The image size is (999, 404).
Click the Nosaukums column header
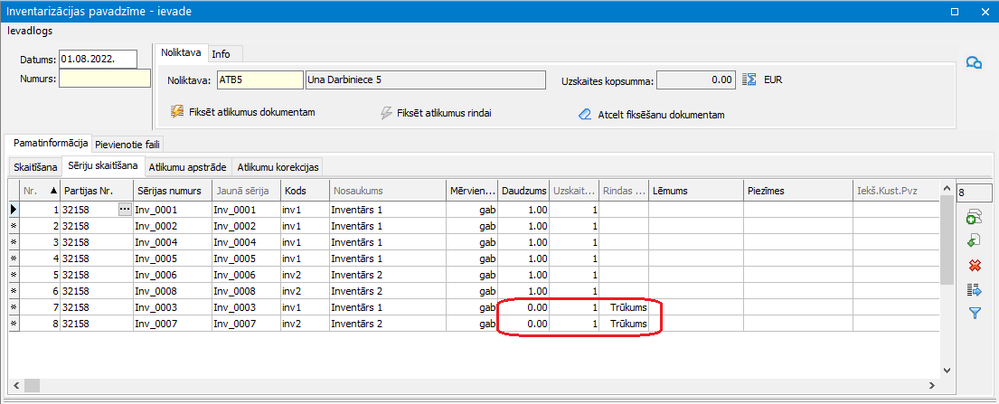[386, 190]
